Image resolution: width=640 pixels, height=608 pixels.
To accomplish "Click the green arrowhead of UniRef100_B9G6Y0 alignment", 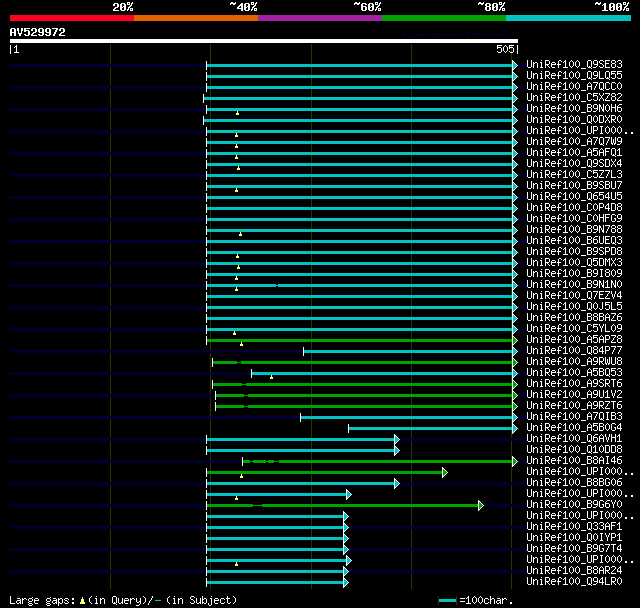I will (481, 506).
